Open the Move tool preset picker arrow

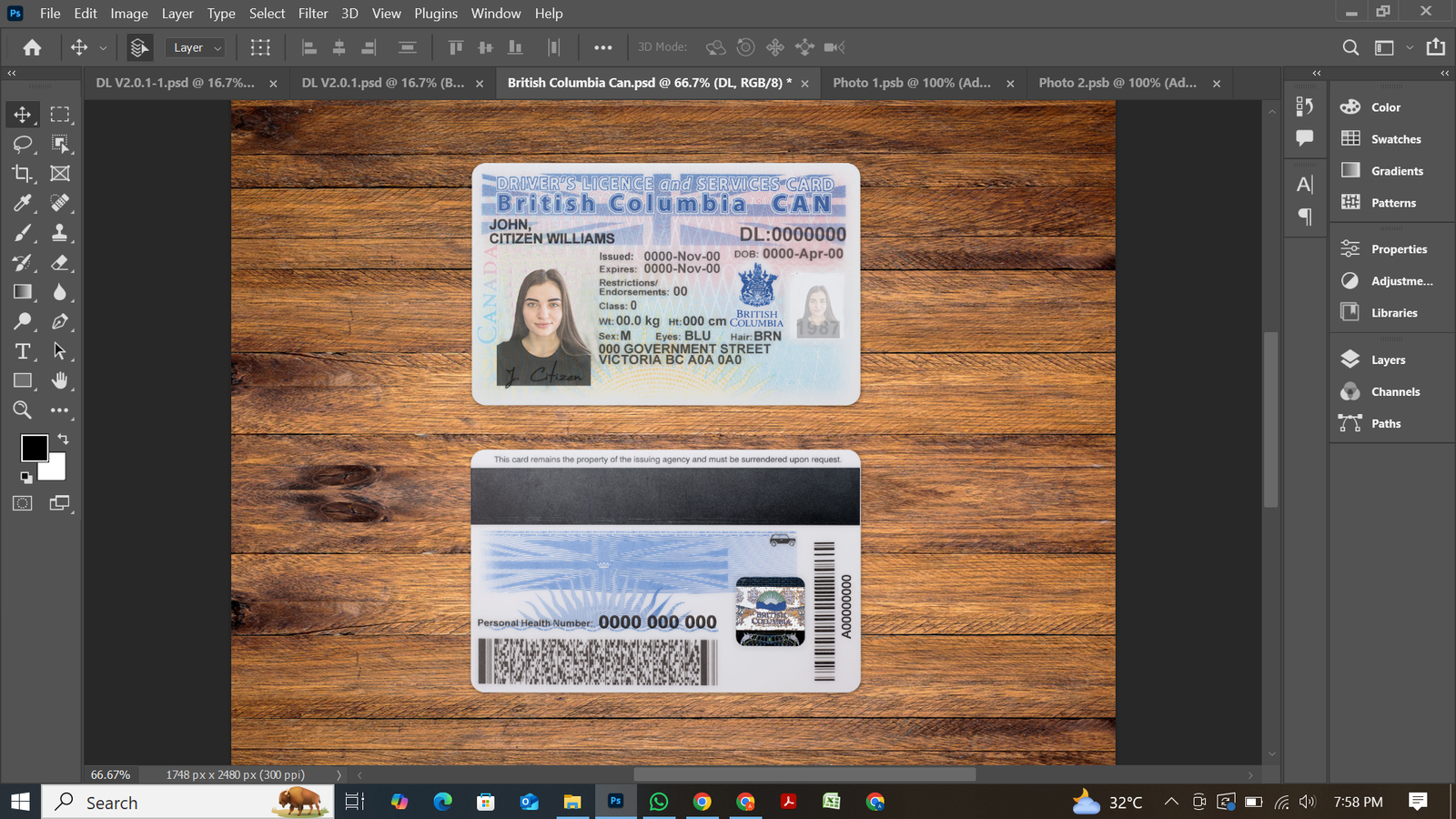coord(103,47)
